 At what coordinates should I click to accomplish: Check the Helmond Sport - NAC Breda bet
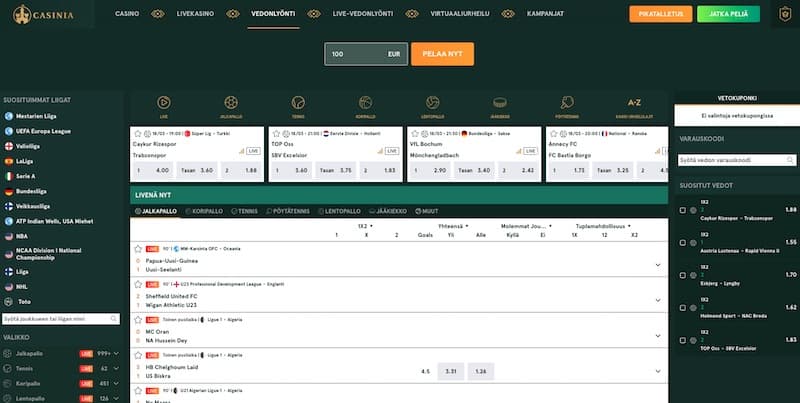click(x=683, y=308)
